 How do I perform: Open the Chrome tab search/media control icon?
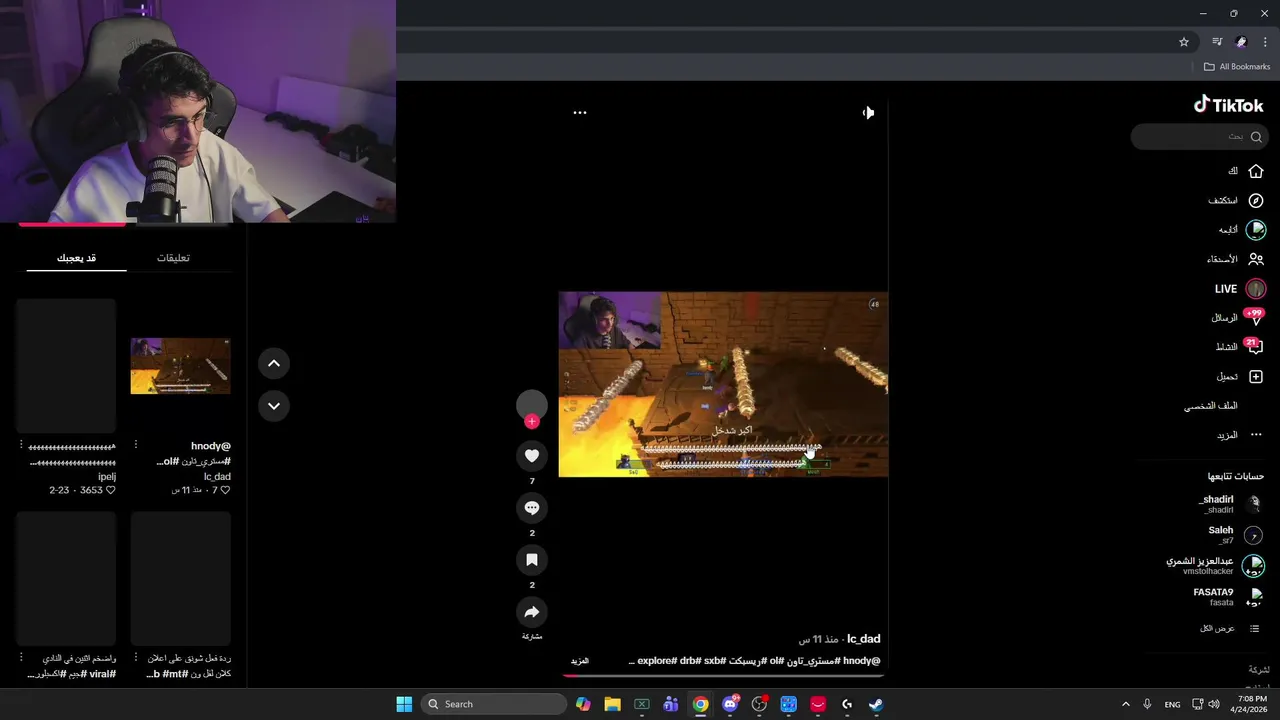coord(1217,42)
